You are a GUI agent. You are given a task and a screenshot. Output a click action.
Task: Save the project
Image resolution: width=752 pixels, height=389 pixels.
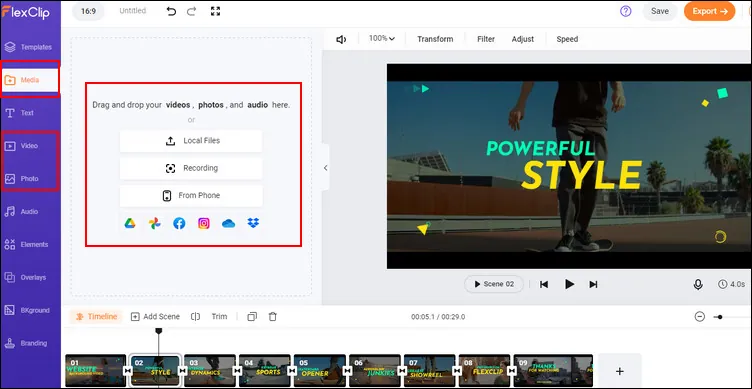click(x=659, y=12)
